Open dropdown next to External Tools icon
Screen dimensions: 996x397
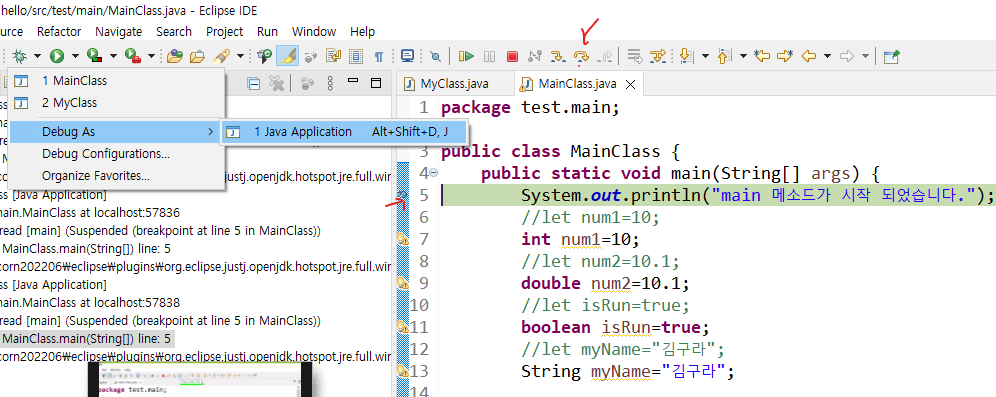(x=151, y=57)
